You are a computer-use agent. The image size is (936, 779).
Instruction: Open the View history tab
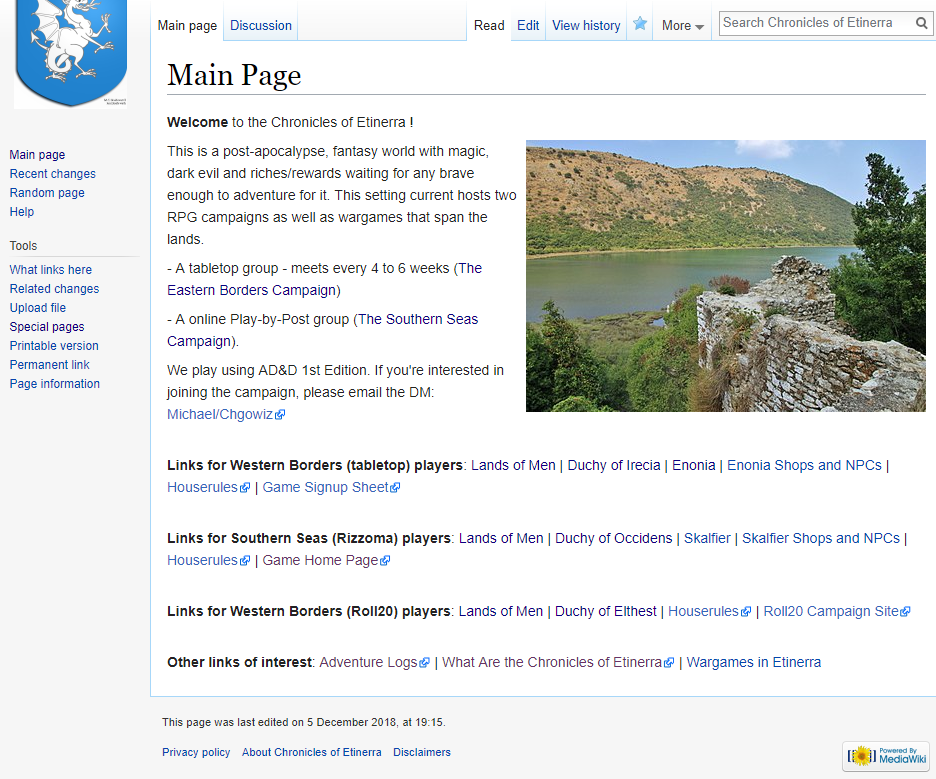pos(586,26)
